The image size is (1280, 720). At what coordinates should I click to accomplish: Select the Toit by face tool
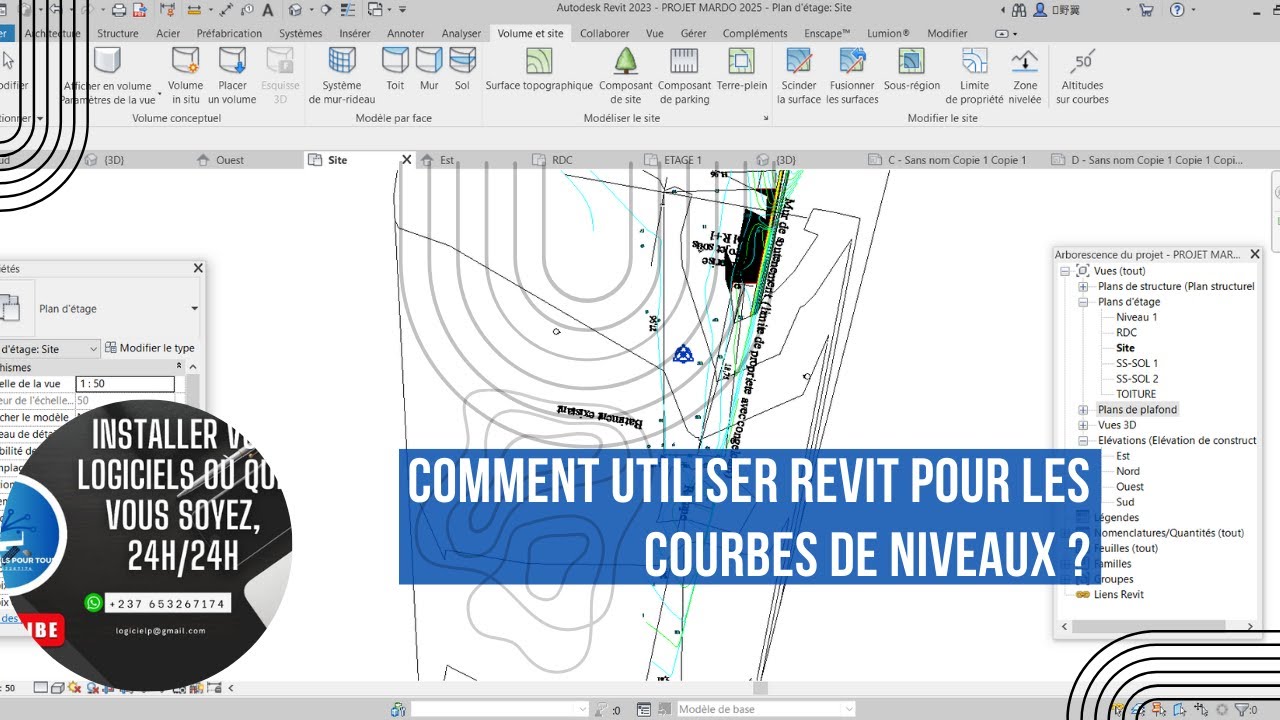click(x=395, y=70)
